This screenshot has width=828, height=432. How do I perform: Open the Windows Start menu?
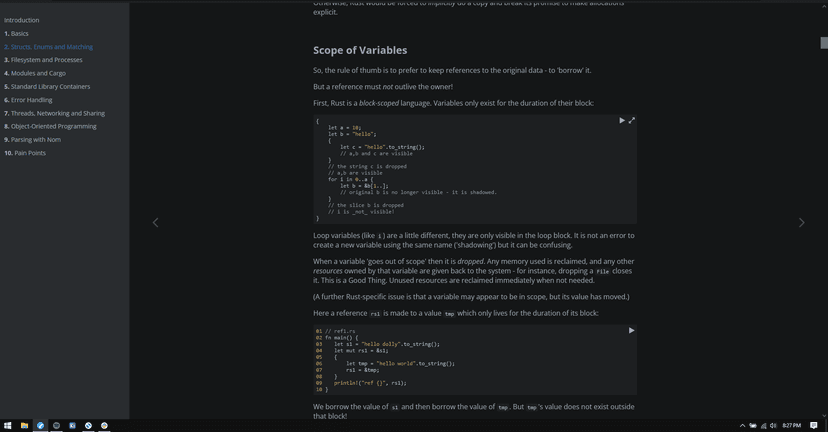(x=8, y=425)
